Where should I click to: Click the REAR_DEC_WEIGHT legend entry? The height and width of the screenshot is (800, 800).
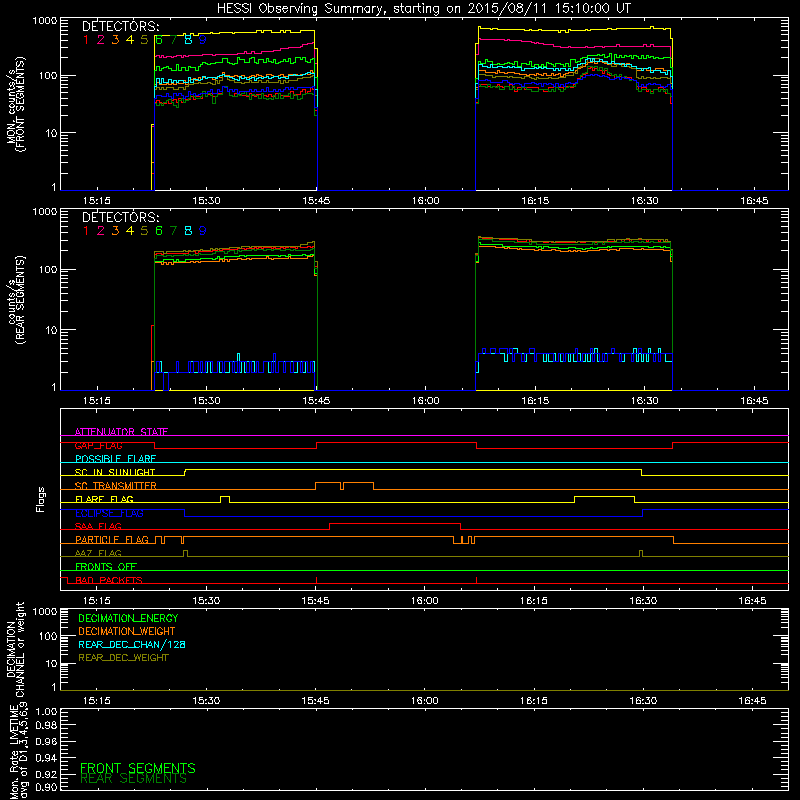pyautogui.click(x=123, y=658)
